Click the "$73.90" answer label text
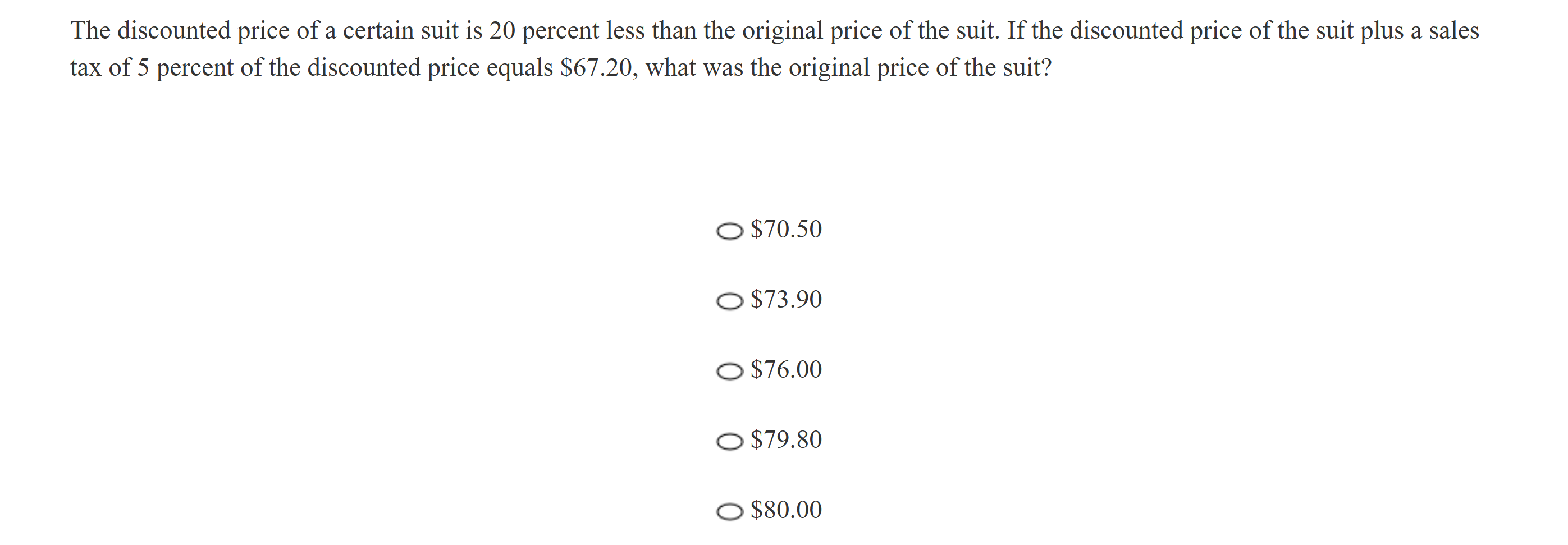Screen dimensions: 1568x545 click(x=786, y=299)
